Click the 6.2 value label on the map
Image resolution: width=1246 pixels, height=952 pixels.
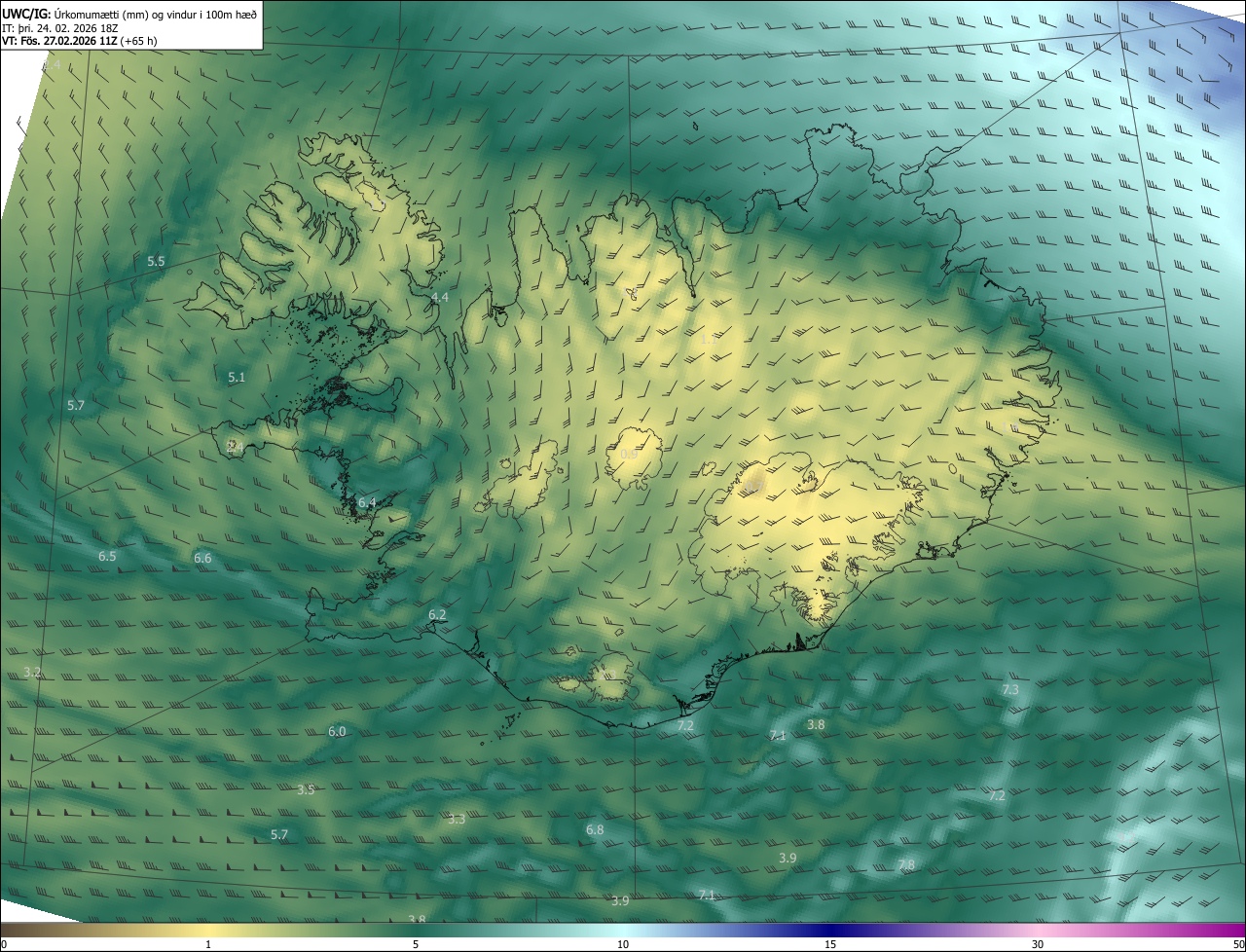click(x=437, y=615)
